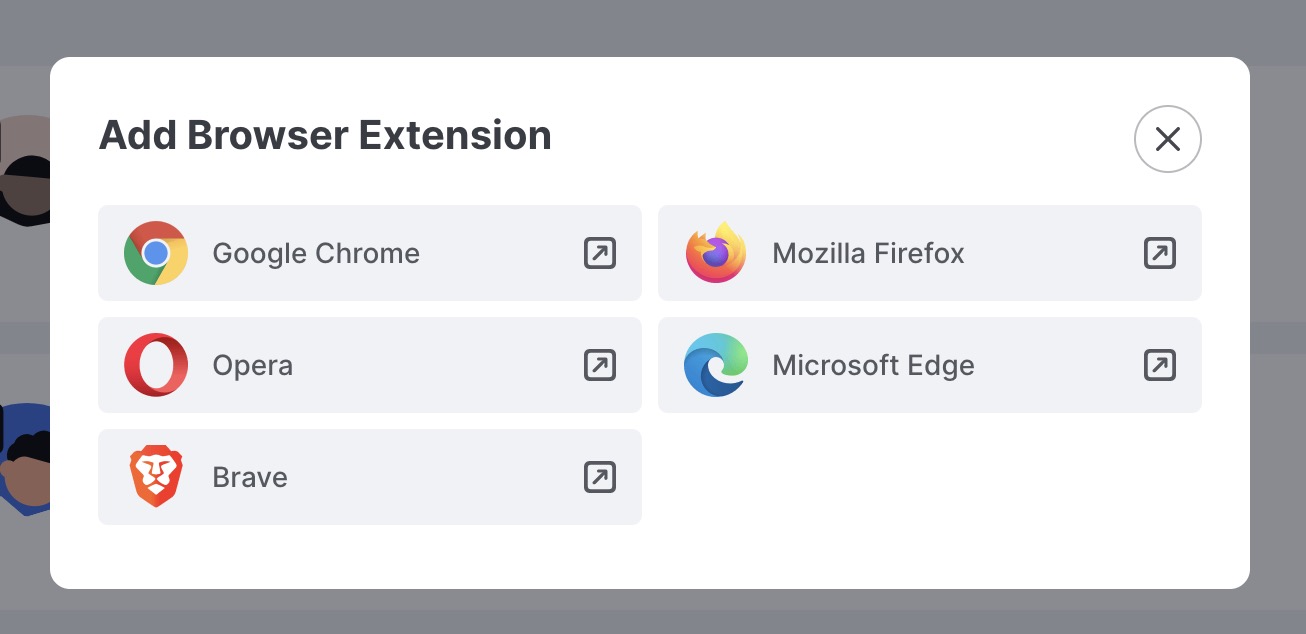Screen dimensions: 1306x634
Task: Click the Mozilla Firefox logo icon
Action: pos(716,253)
